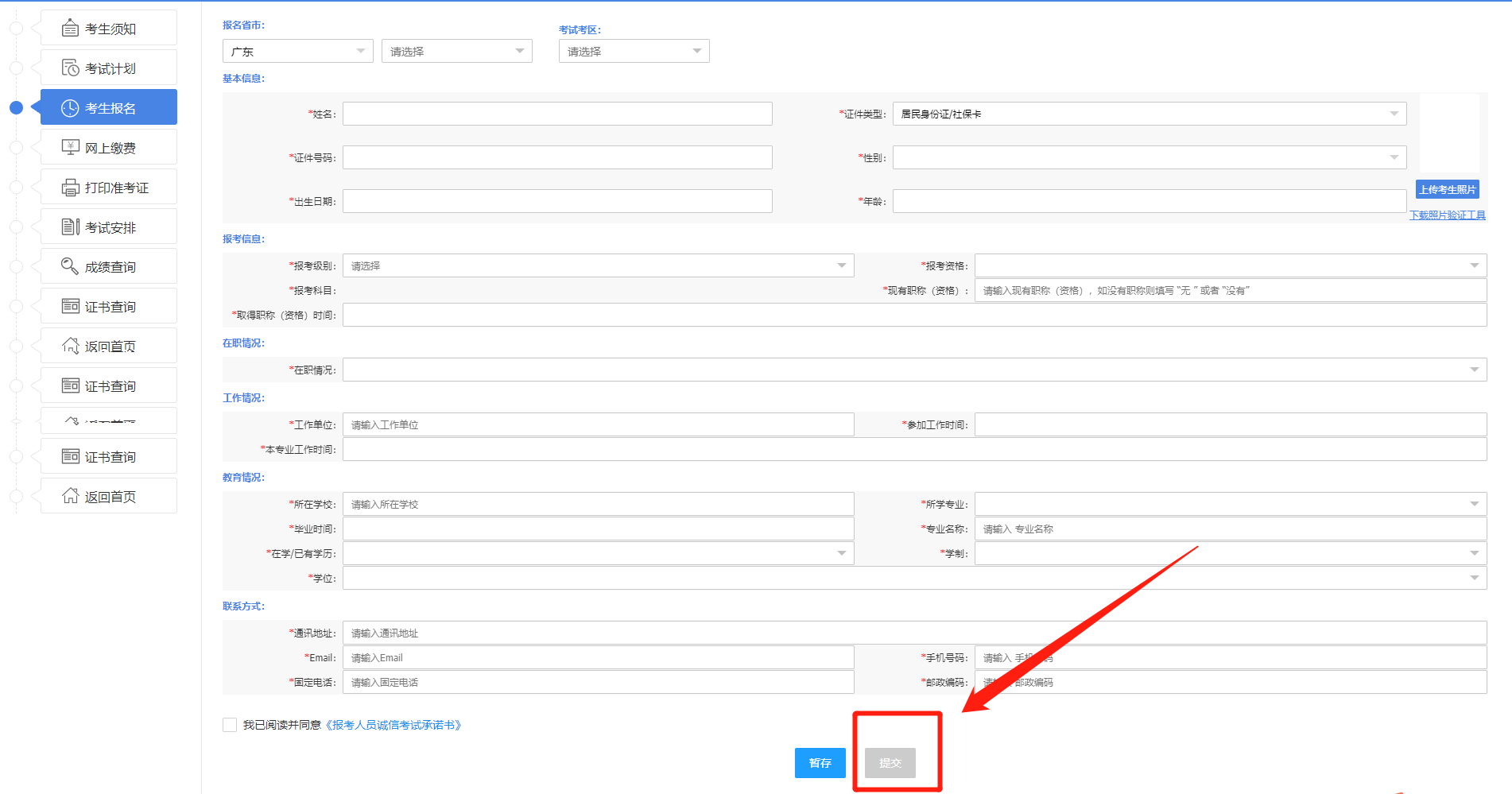
Task: Click the 通讯地址 input field
Action: tap(915, 633)
